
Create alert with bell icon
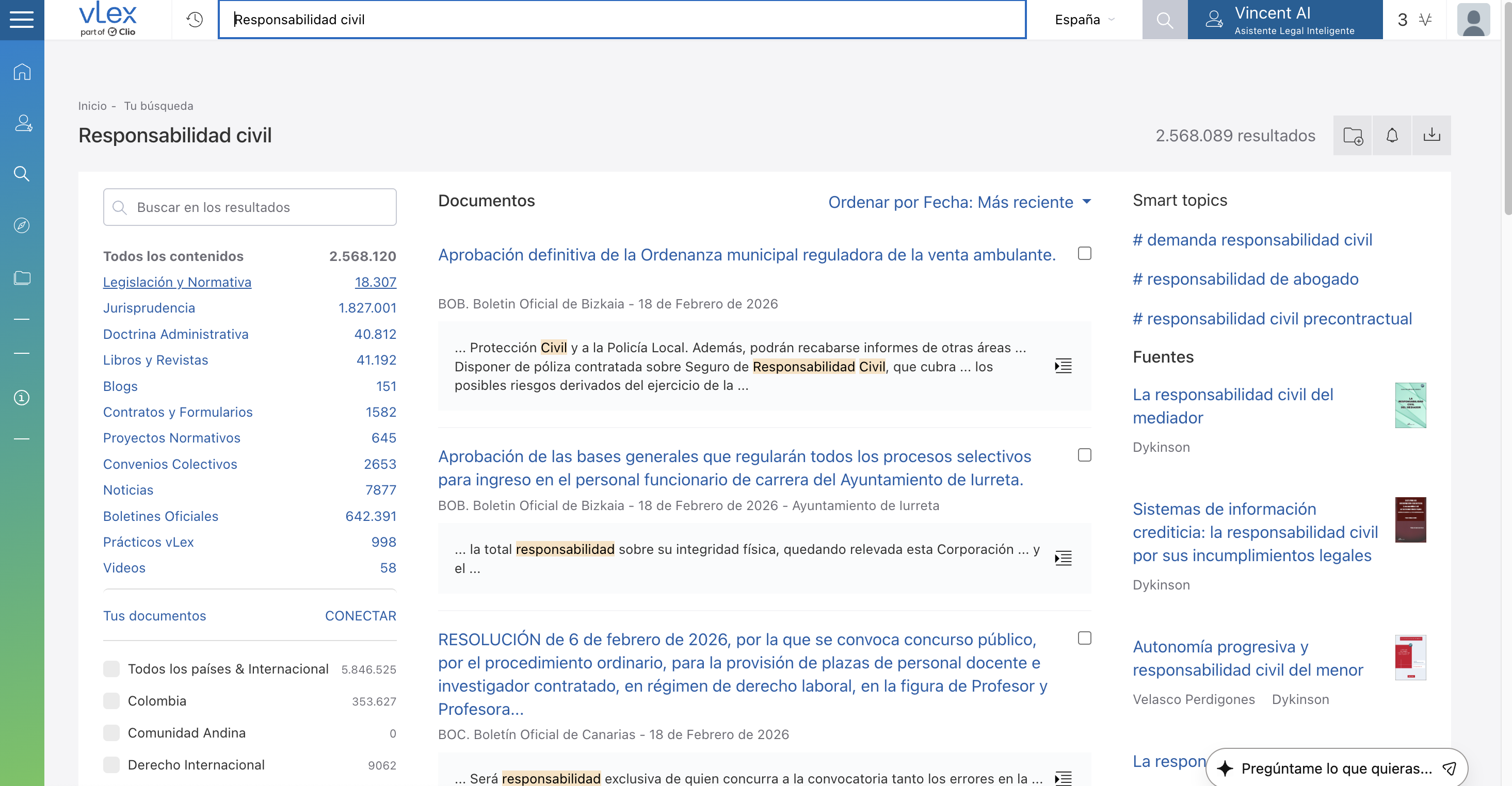click(x=1392, y=136)
